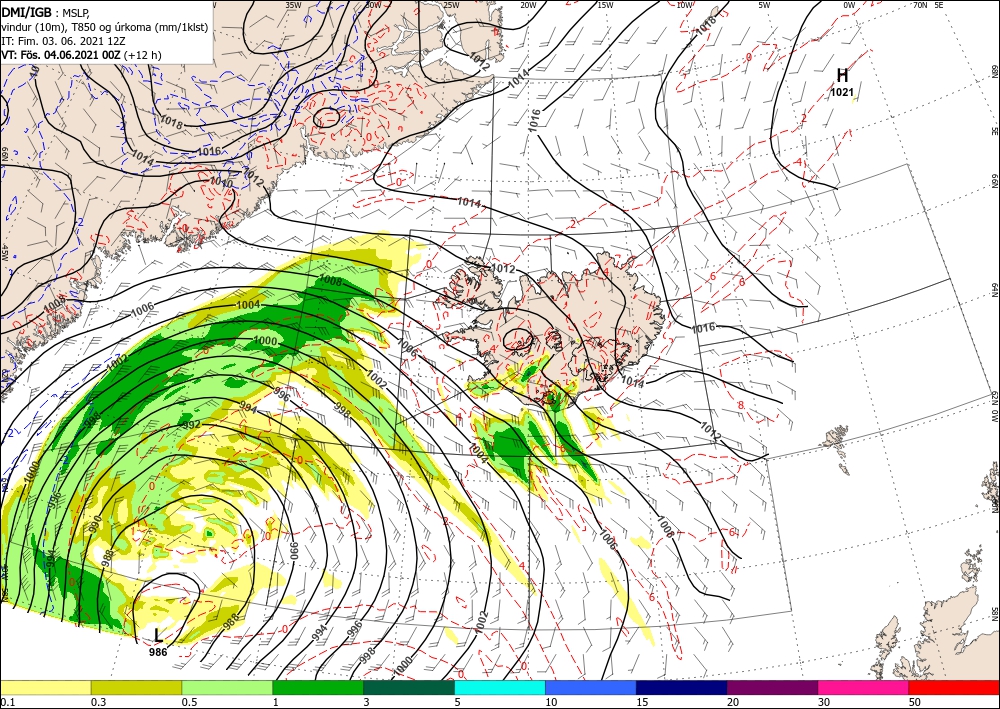1000x709 pixels.
Task: Click the 'IT: Fim. 03. 06. 2021 12Z' line
Action: tap(63, 41)
